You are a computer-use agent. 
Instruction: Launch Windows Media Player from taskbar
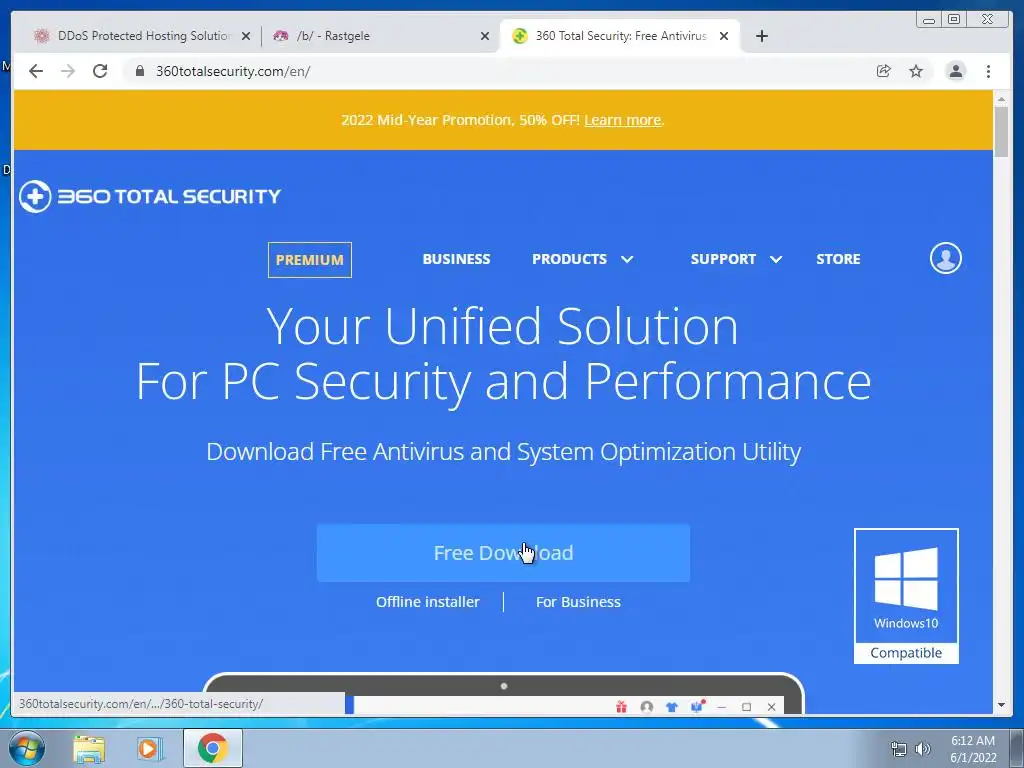point(149,749)
